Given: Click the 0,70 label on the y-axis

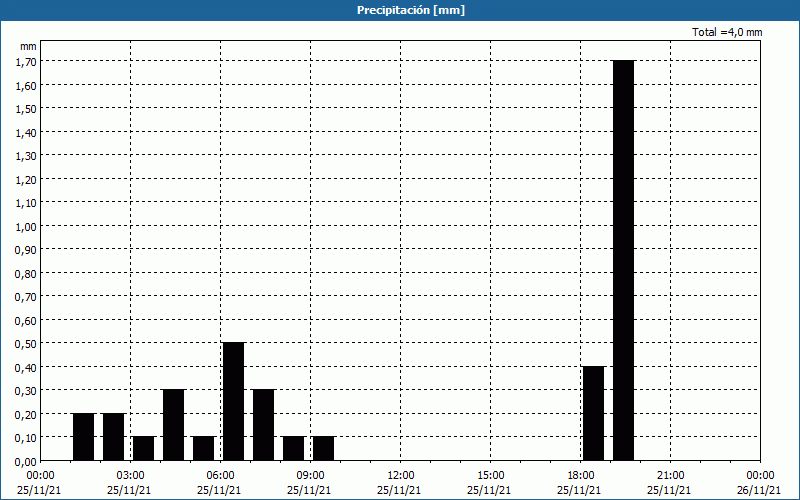Looking at the screenshot, I should (27, 297).
